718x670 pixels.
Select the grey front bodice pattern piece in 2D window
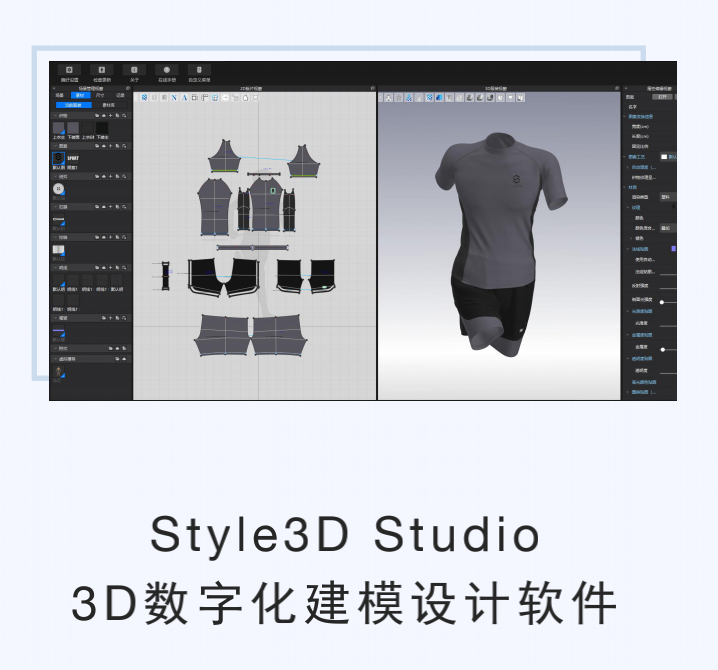tap(266, 205)
